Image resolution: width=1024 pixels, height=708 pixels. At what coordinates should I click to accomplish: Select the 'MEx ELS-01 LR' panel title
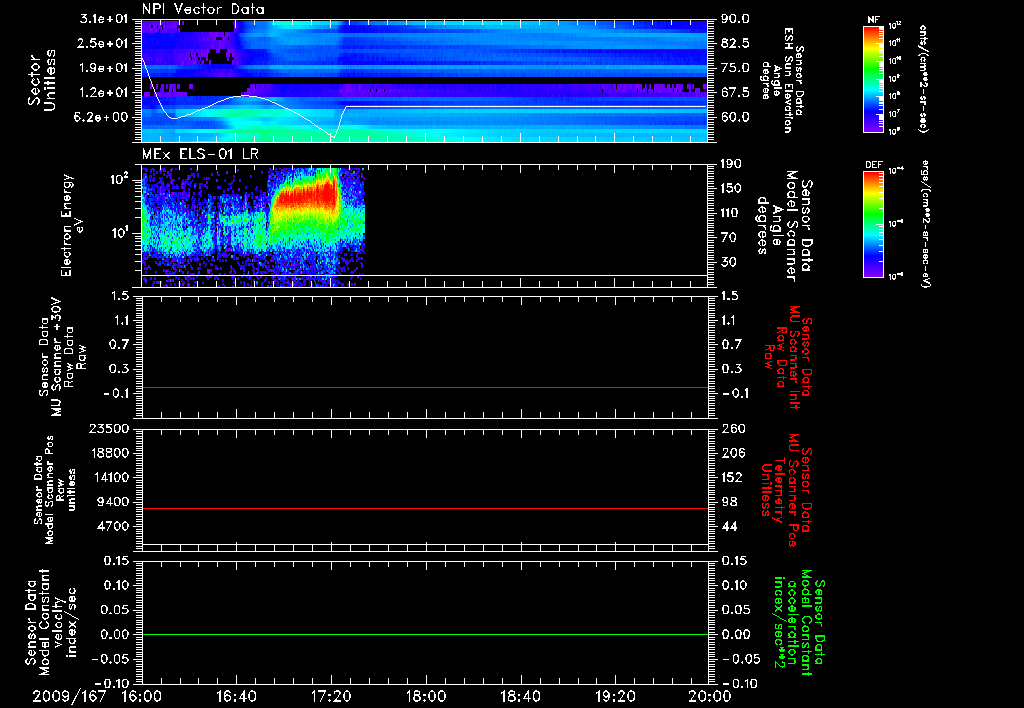click(200, 154)
